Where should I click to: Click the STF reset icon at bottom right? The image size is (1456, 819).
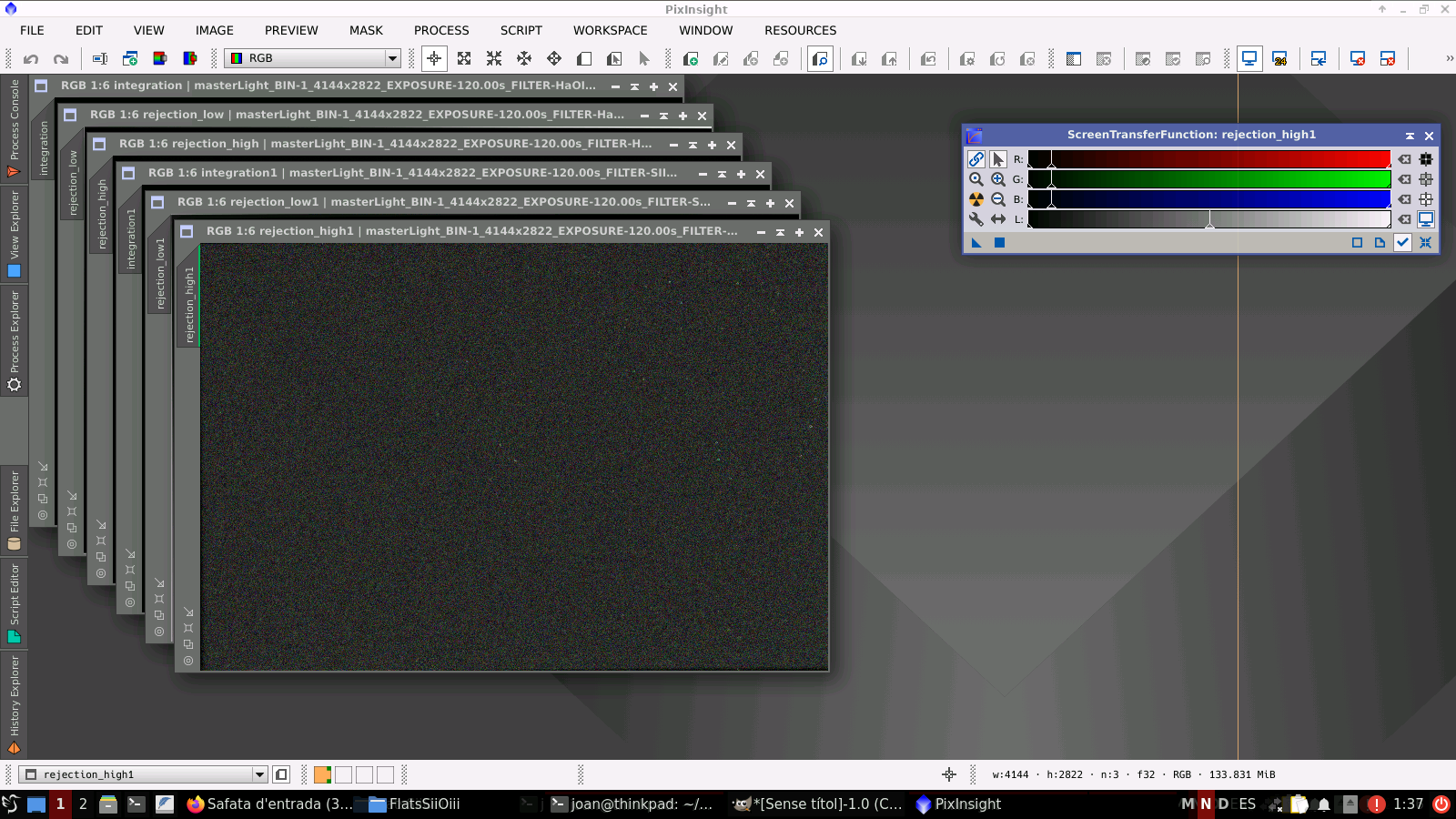pyautogui.click(x=1425, y=242)
